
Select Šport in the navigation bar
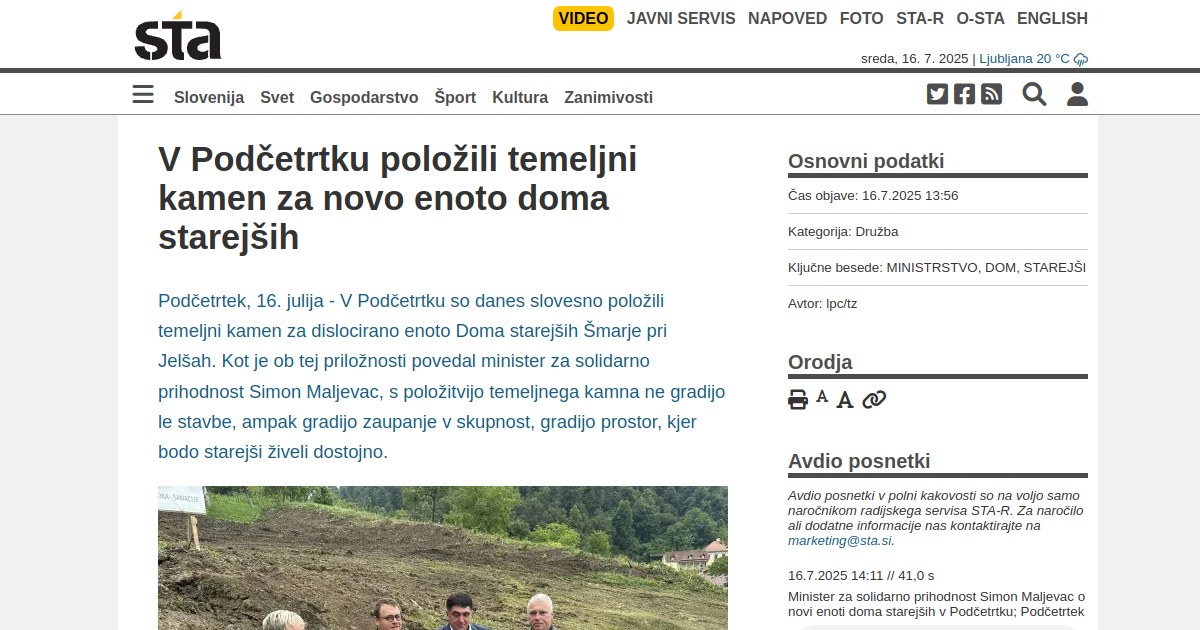[x=455, y=97]
